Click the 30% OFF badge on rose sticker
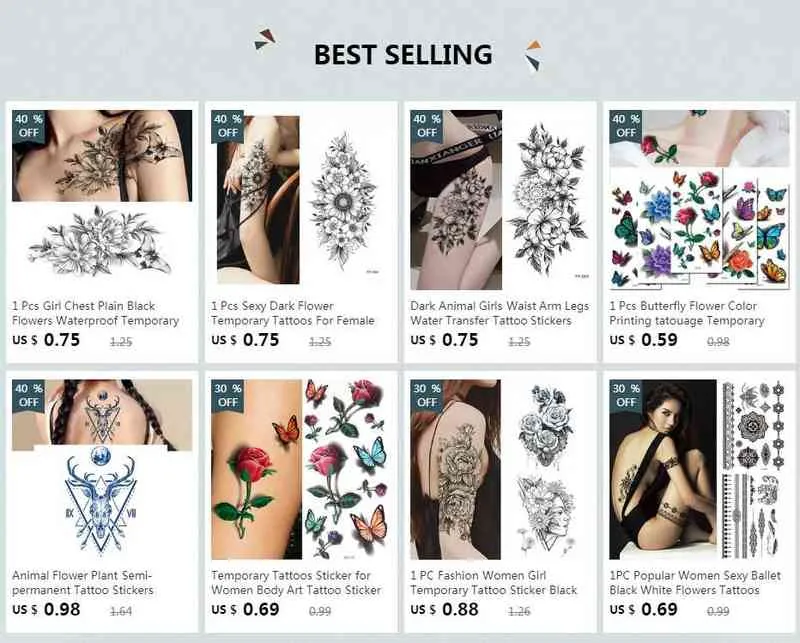This screenshot has height=643, width=800. pyautogui.click(x=228, y=395)
